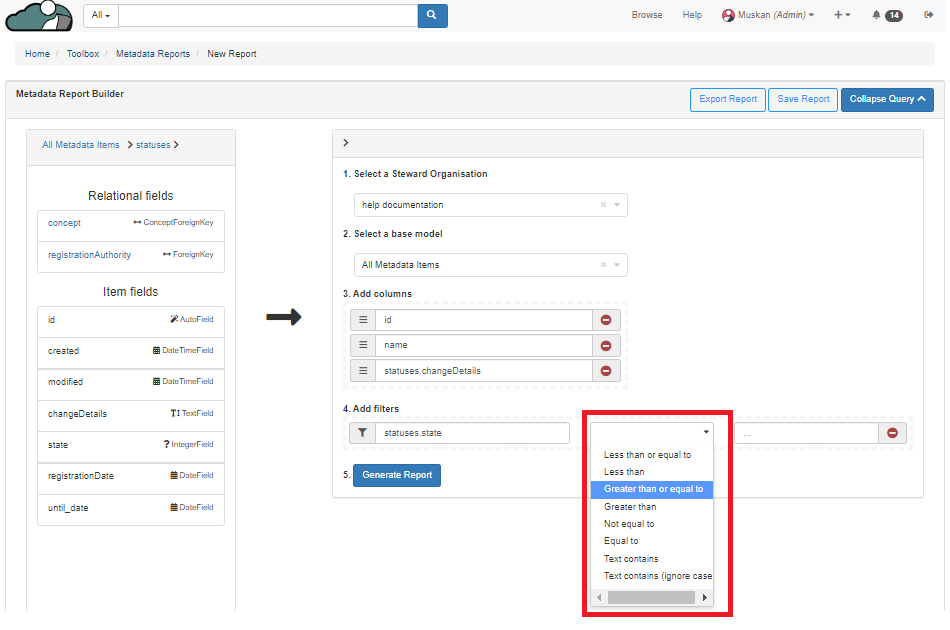Expand the query panel chevron
The width and height of the screenshot is (950, 630).
pos(345,143)
